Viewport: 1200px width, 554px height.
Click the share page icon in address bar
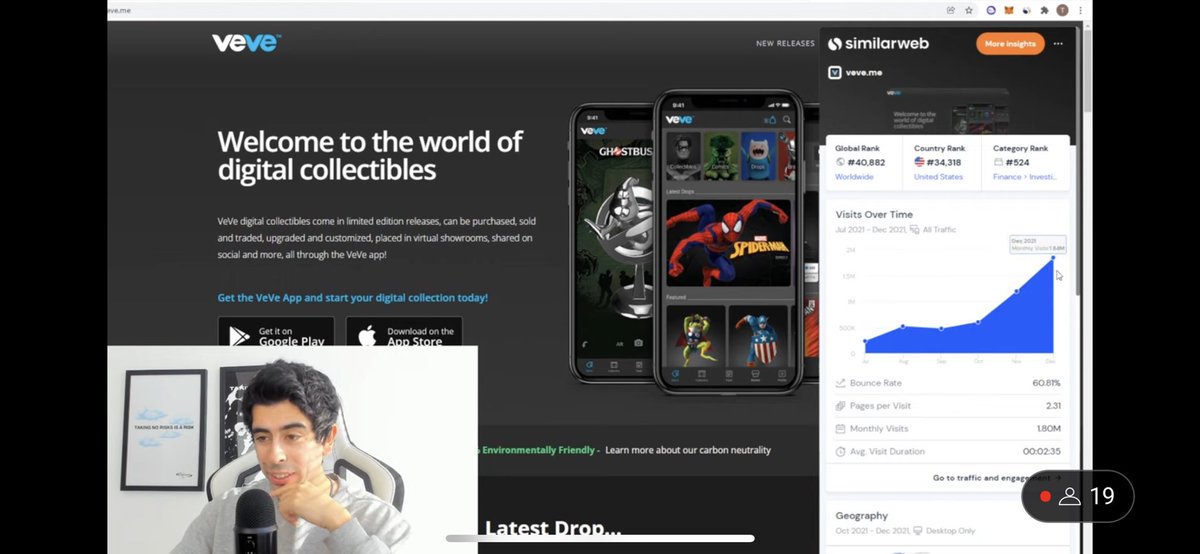(x=951, y=10)
